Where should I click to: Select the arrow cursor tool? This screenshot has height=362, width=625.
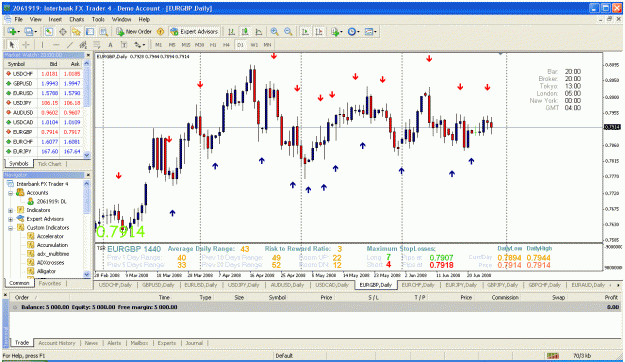12,45
